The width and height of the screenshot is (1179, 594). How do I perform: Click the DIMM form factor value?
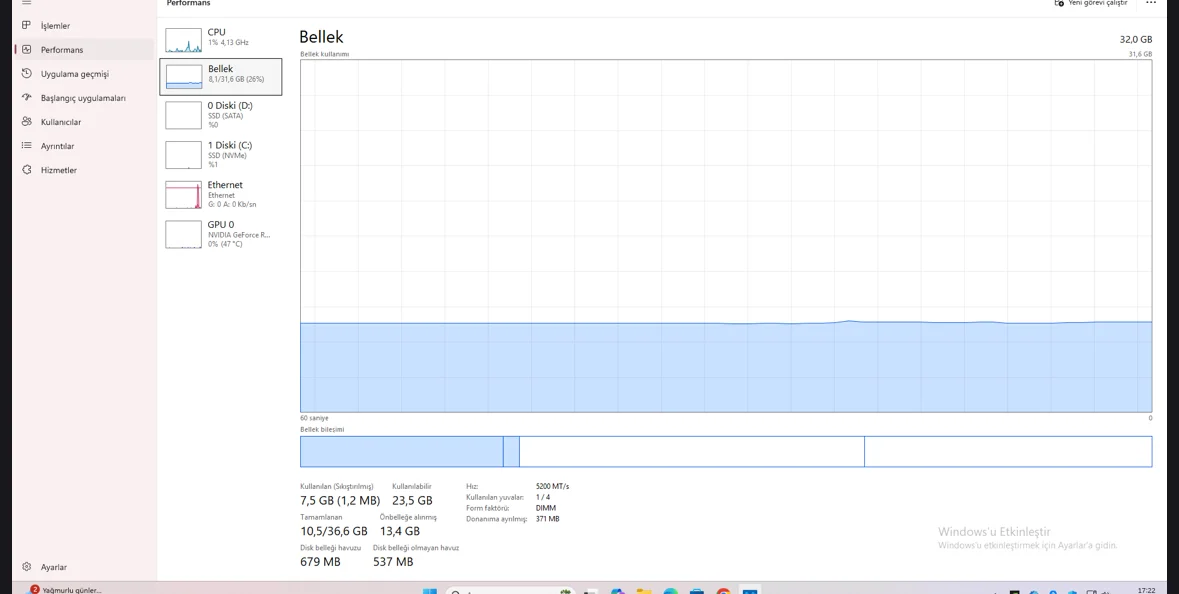[546, 508]
